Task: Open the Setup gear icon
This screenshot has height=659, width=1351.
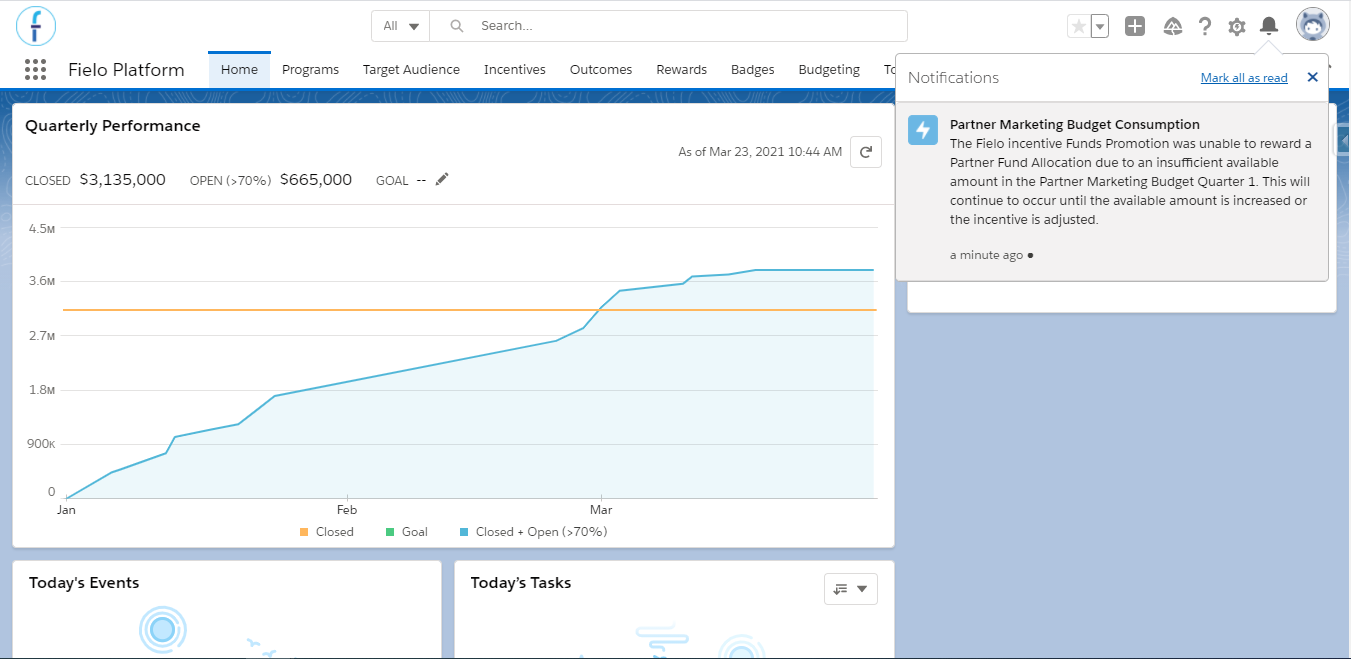Action: click(1237, 27)
